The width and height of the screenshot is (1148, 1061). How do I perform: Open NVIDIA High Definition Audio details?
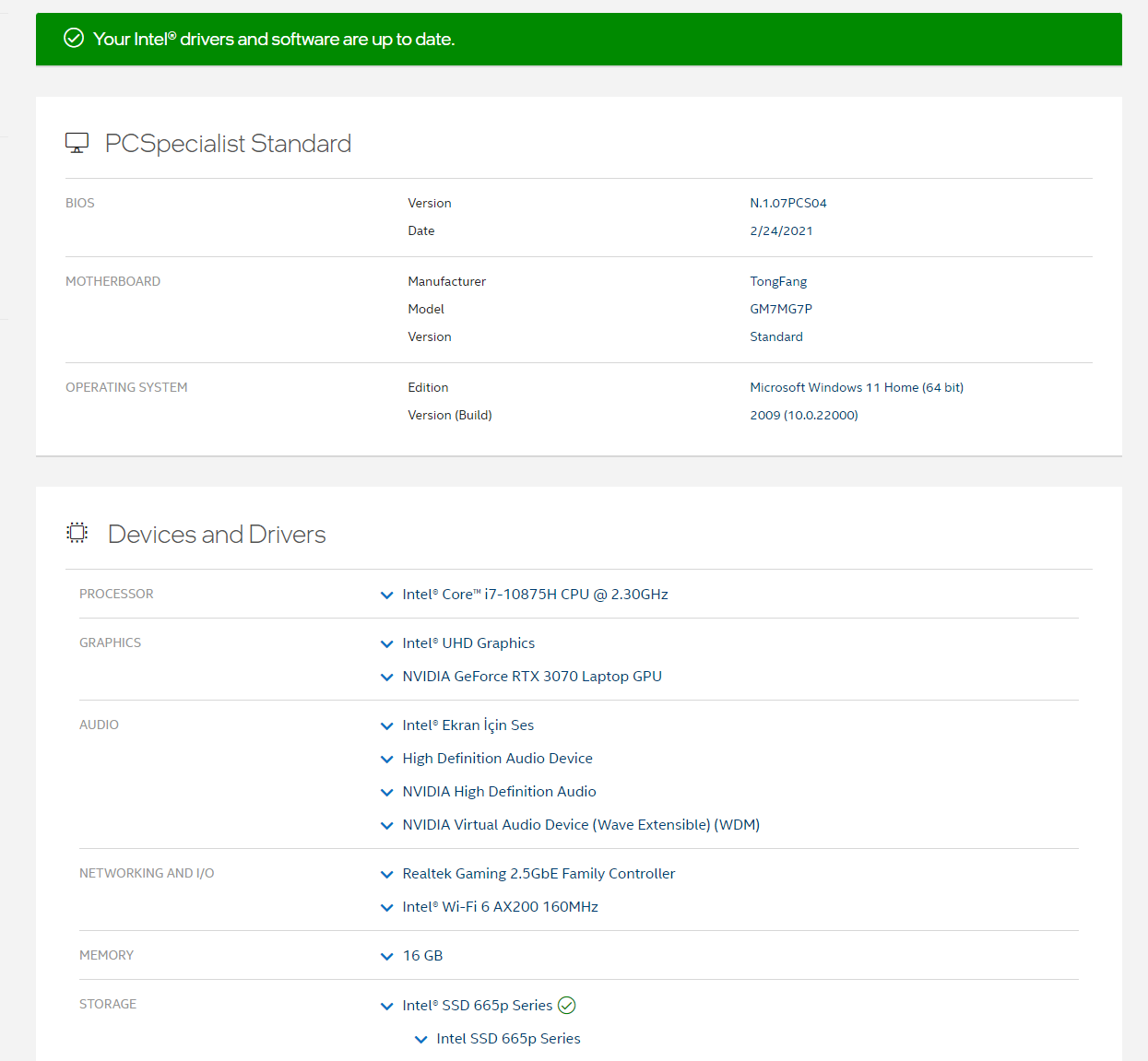(x=499, y=792)
